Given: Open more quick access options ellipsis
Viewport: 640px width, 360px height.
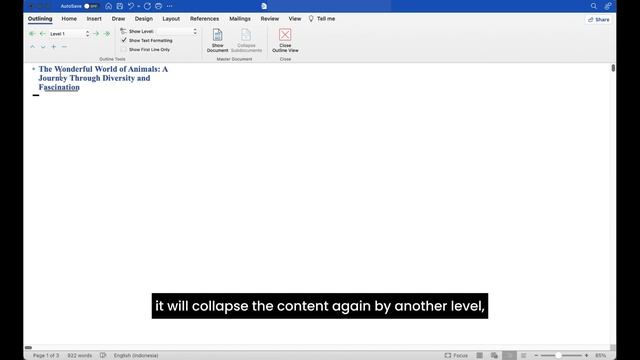Looking at the screenshot, I should (169, 6).
